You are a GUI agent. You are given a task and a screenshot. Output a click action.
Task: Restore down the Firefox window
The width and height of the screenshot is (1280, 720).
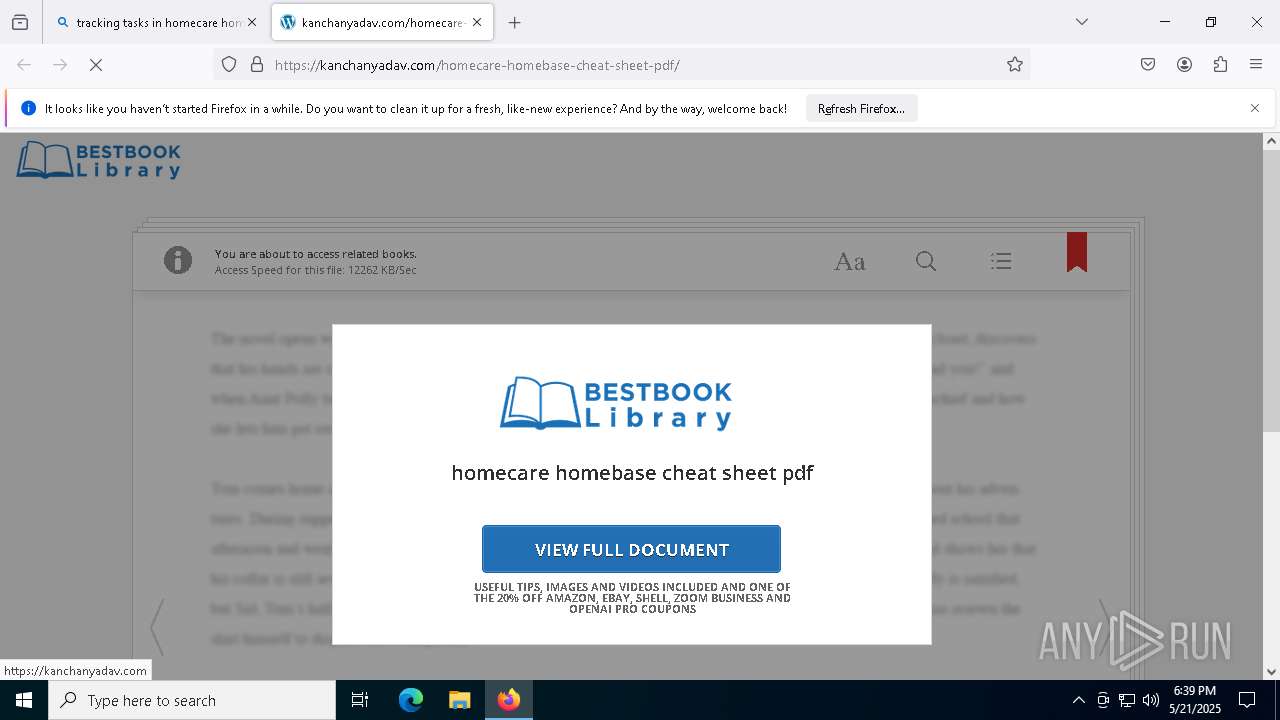(1211, 22)
